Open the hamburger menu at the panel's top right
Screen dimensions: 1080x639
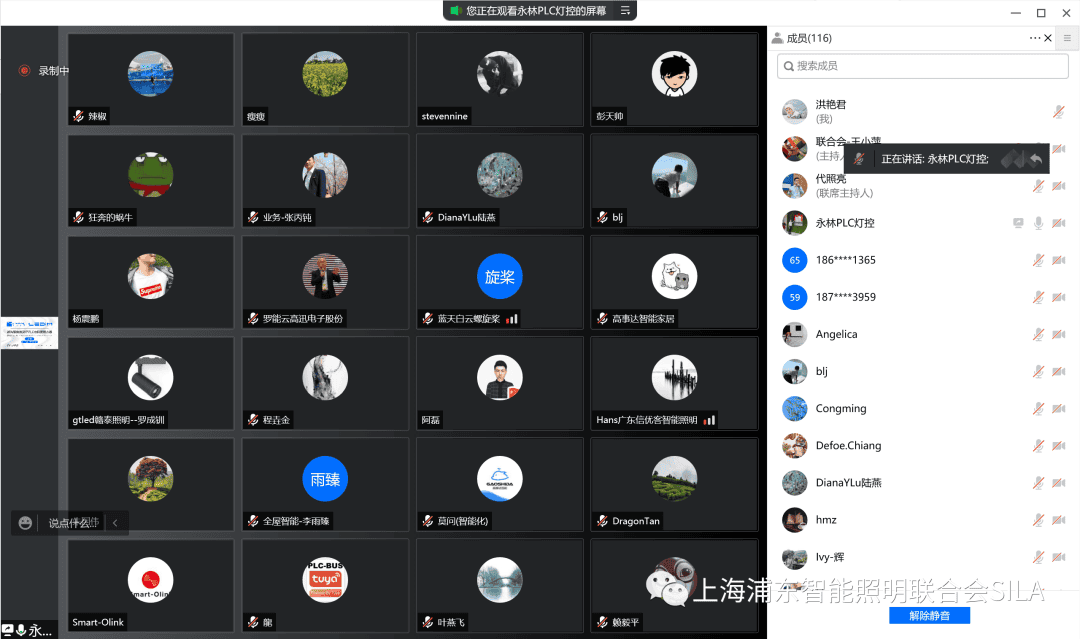tap(1067, 38)
